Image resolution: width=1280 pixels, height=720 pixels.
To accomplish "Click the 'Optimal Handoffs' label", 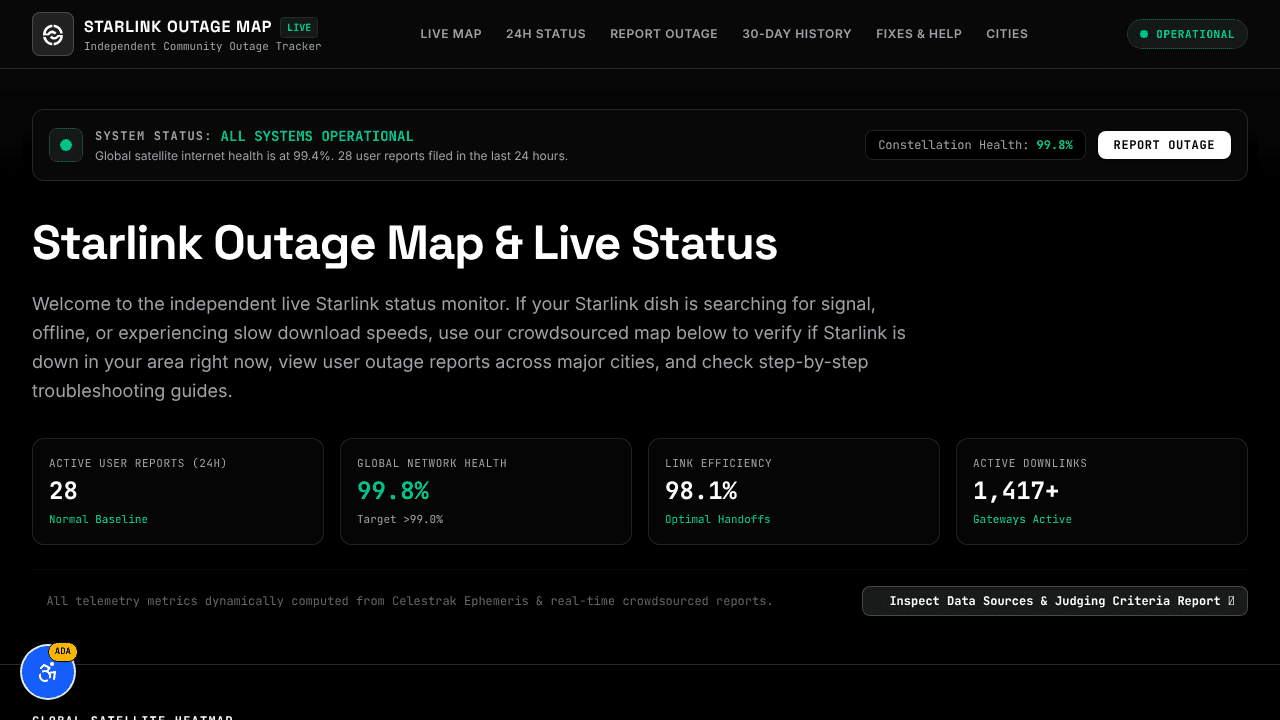I will [x=718, y=519].
